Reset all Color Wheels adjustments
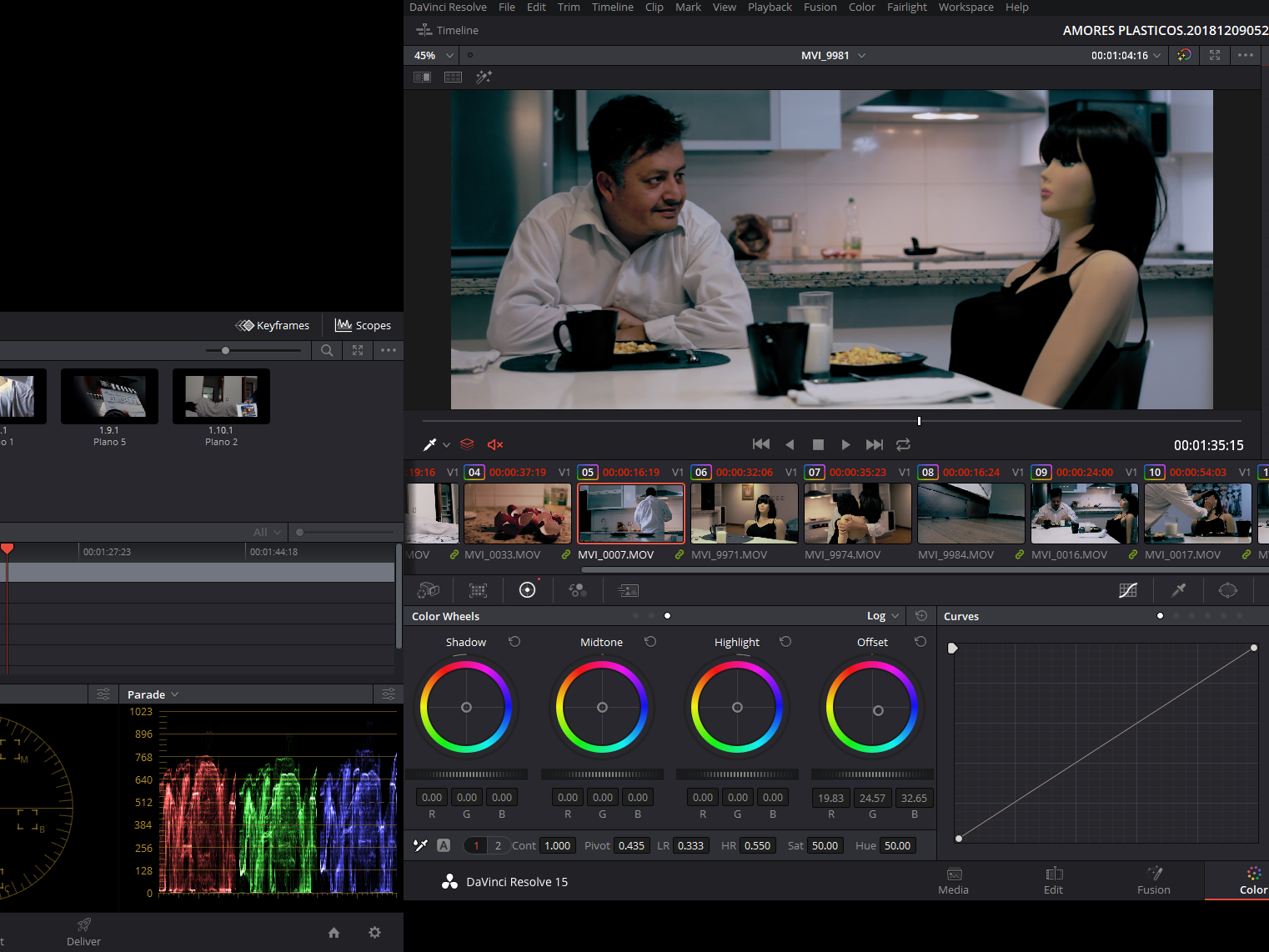Viewport: 1269px width, 952px height. click(x=921, y=616)
